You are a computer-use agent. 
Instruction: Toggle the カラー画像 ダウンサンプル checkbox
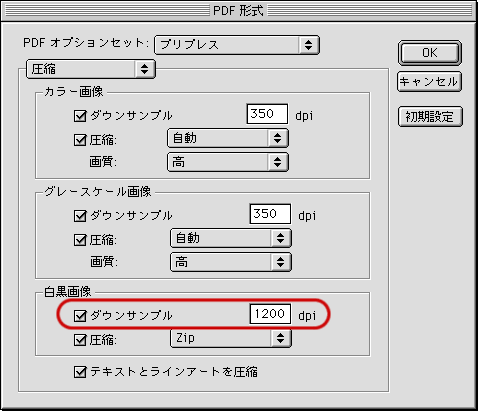[80, 116]
